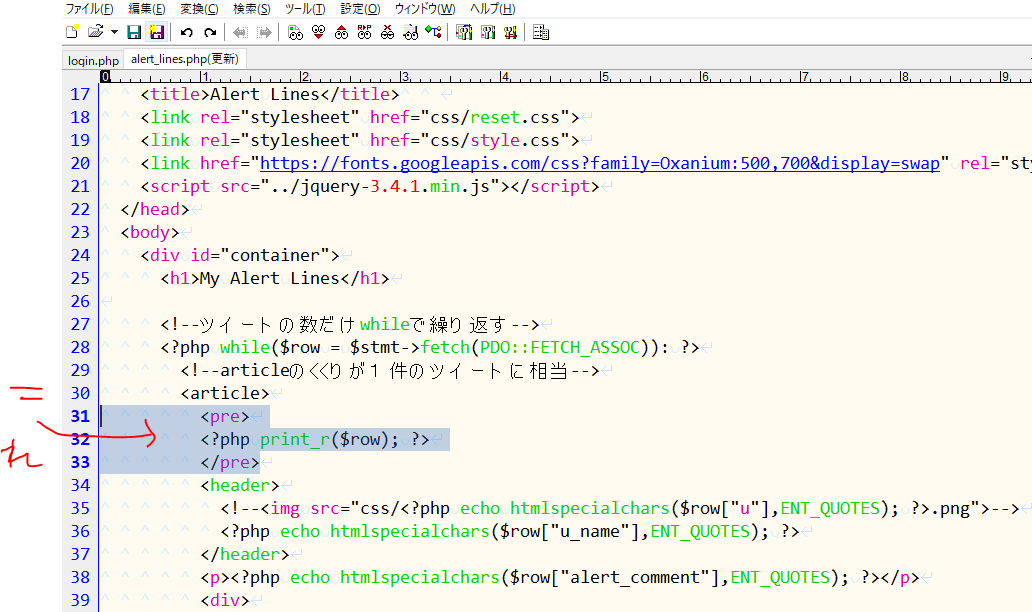1032x612 pixels.
Task: Switch to the login.php tab
Action: [x=93, y=60]
